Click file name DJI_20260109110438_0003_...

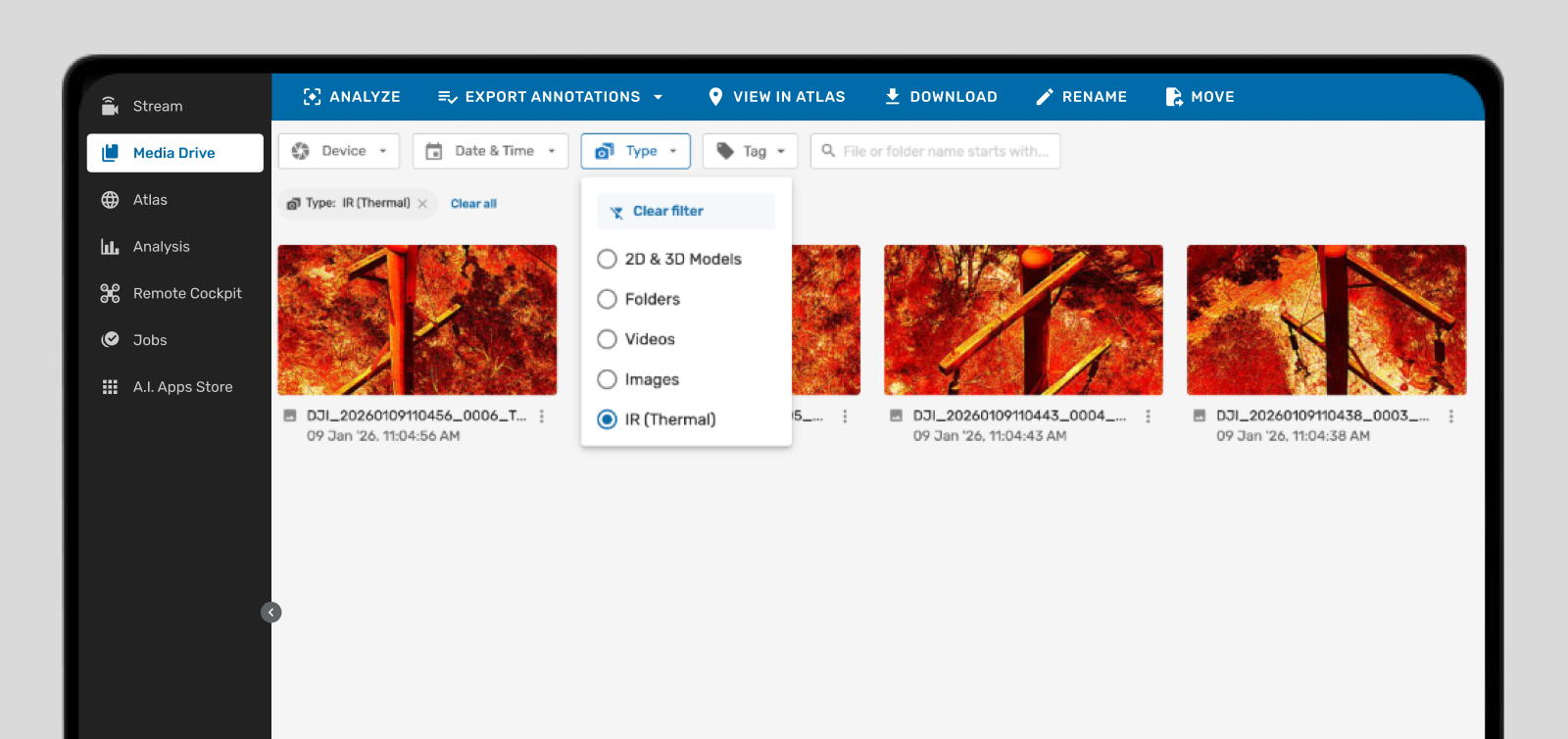click(1323, 416)
